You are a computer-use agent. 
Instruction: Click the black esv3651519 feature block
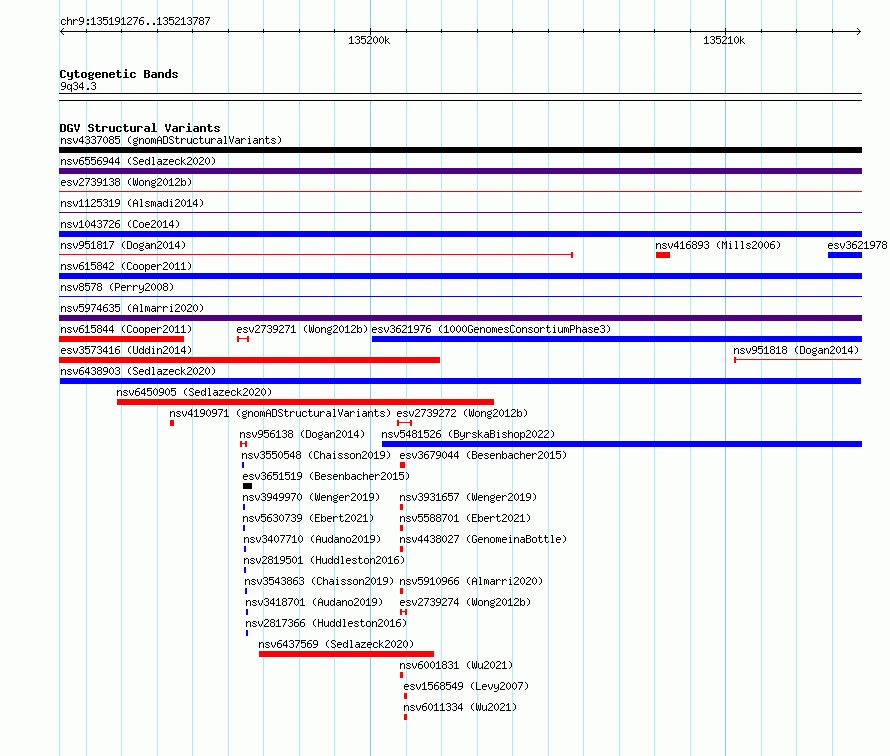click(247, 486)
